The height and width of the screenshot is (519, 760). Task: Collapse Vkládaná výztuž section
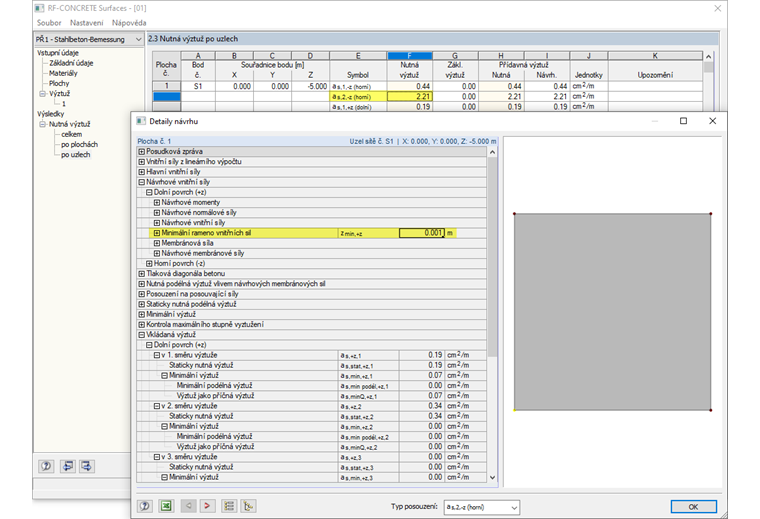[142, 335]
